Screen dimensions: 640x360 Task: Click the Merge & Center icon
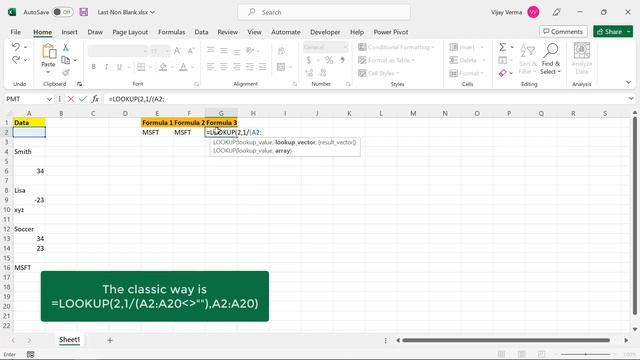281,67
